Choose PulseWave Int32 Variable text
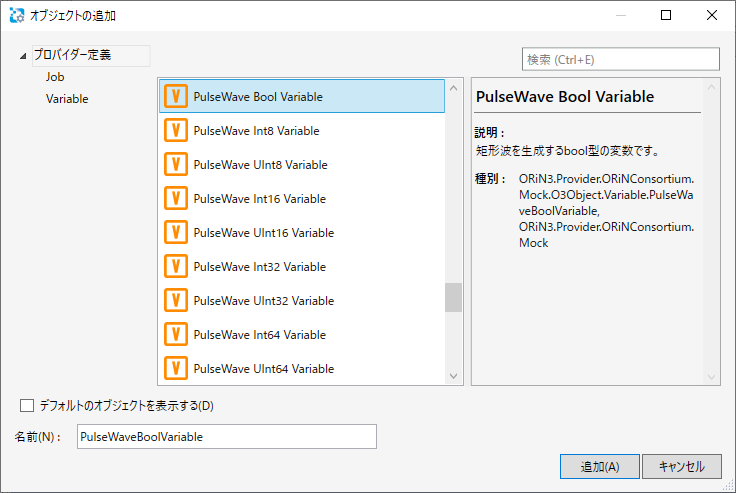 point(260,267)
